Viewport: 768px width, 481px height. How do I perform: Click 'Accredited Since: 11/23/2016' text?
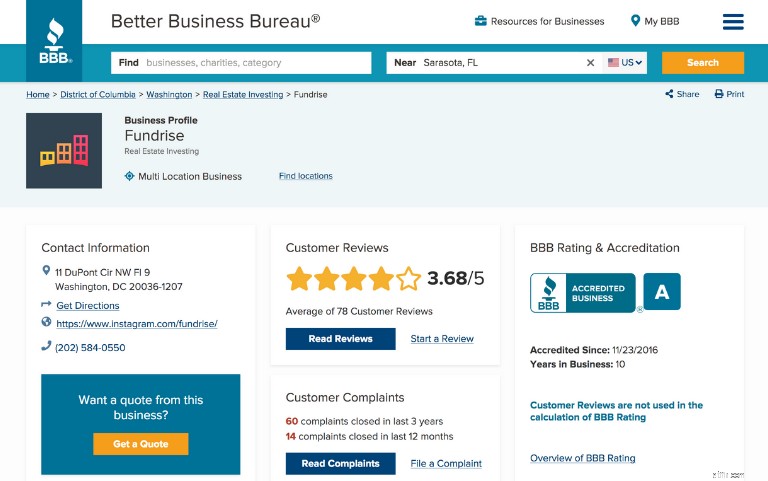(594, 350)
